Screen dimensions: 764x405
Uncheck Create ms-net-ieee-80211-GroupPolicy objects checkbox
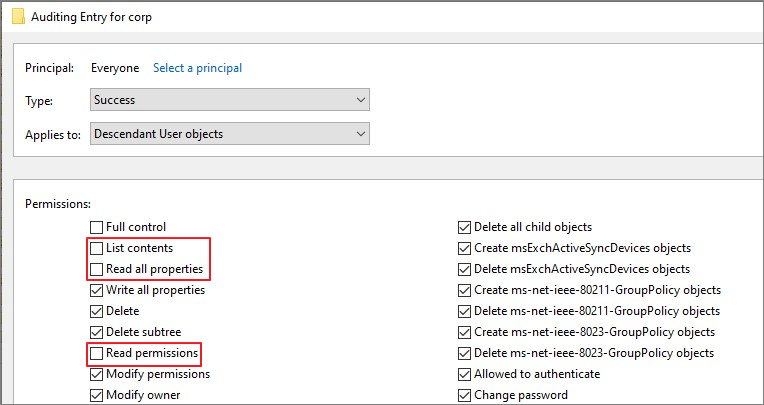464,290
